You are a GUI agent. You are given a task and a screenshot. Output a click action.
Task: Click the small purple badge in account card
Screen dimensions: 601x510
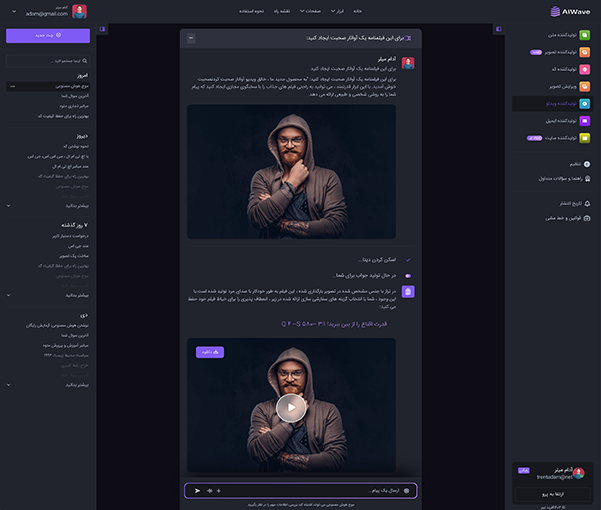click(x=524, y=470)
